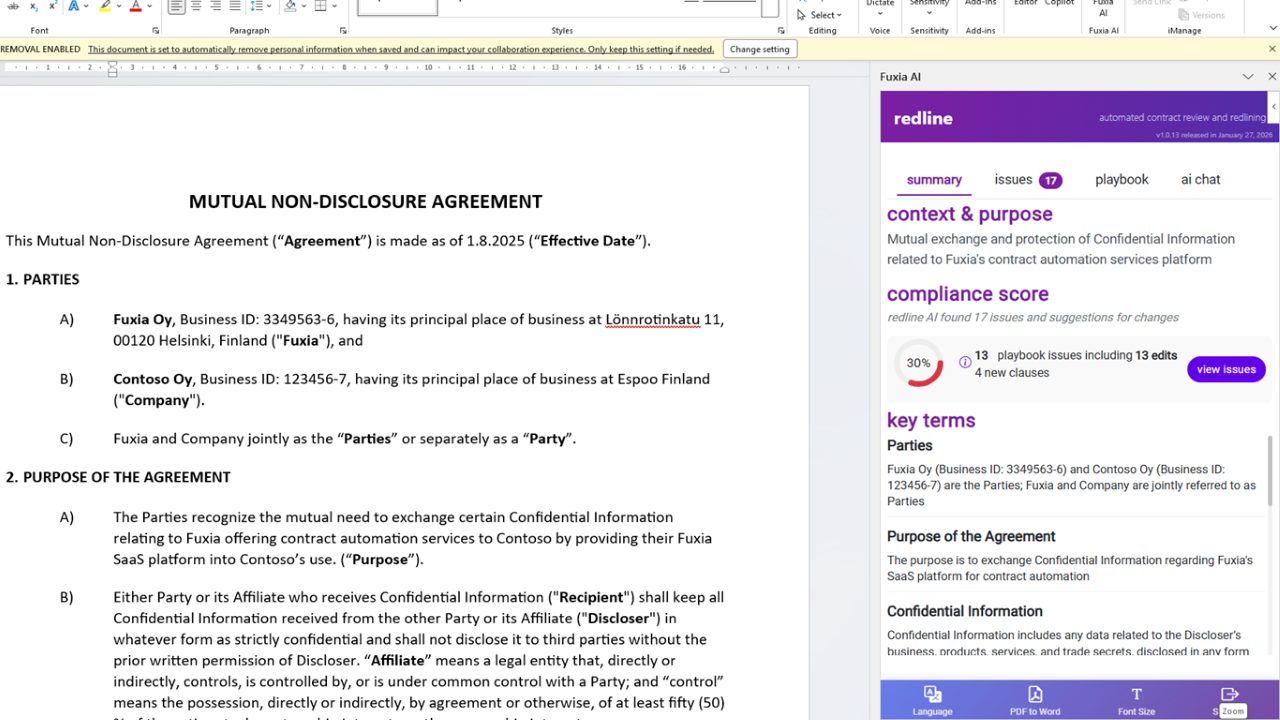Open the personal information removal message link
1280x720 pixels.
point(401,49)
